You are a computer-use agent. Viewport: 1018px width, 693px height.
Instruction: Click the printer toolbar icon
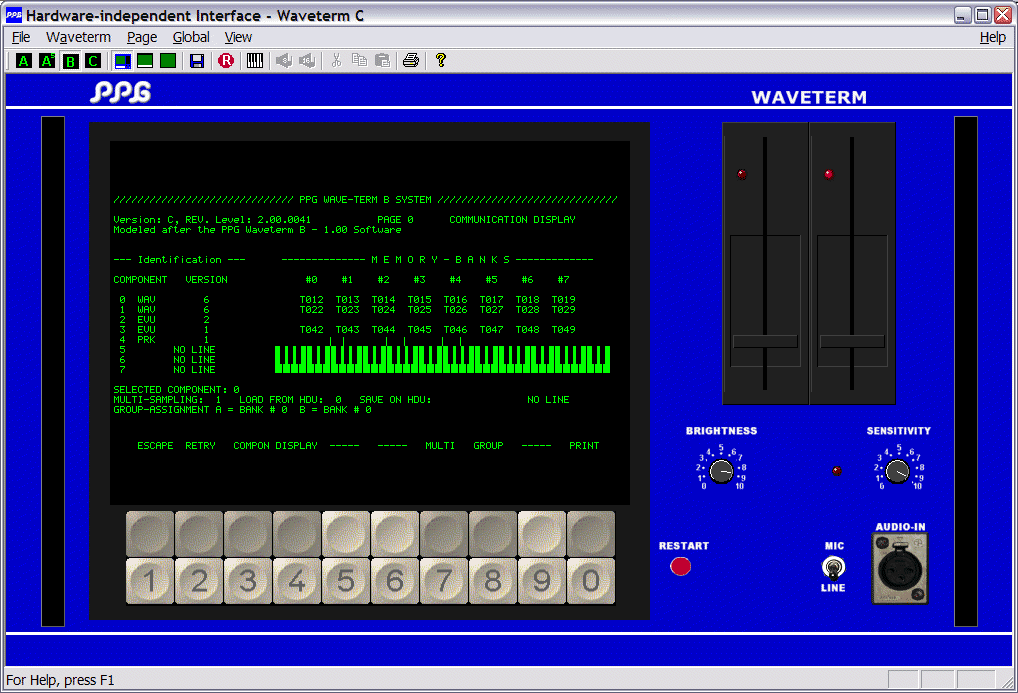(x=411, y=61)
